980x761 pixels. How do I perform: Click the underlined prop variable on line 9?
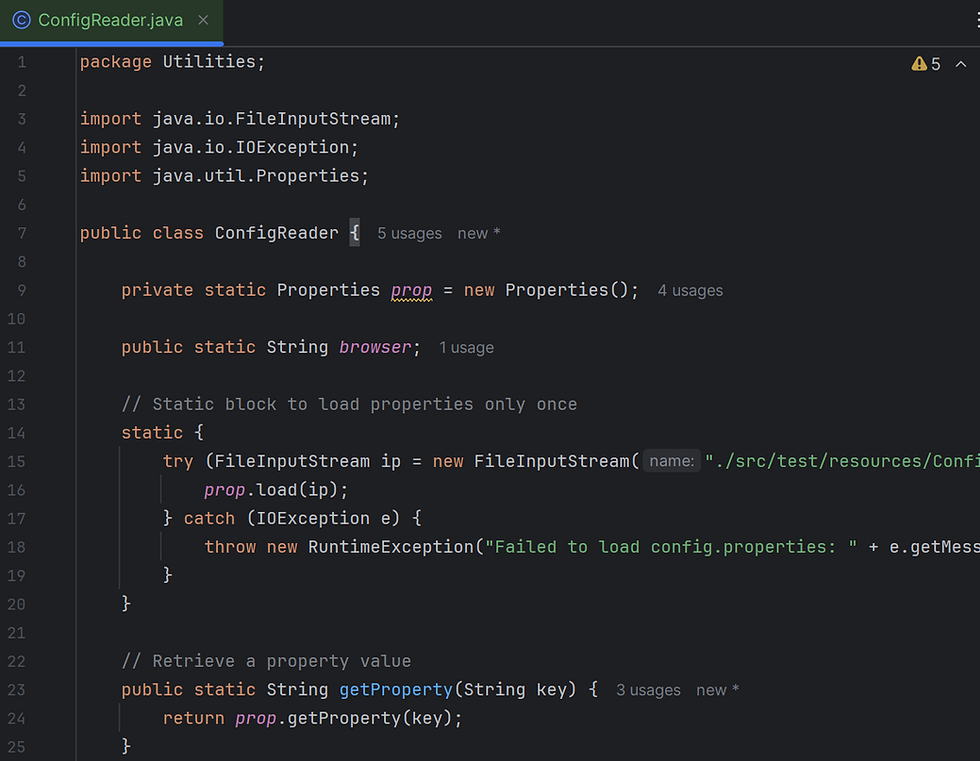[411, 291]
